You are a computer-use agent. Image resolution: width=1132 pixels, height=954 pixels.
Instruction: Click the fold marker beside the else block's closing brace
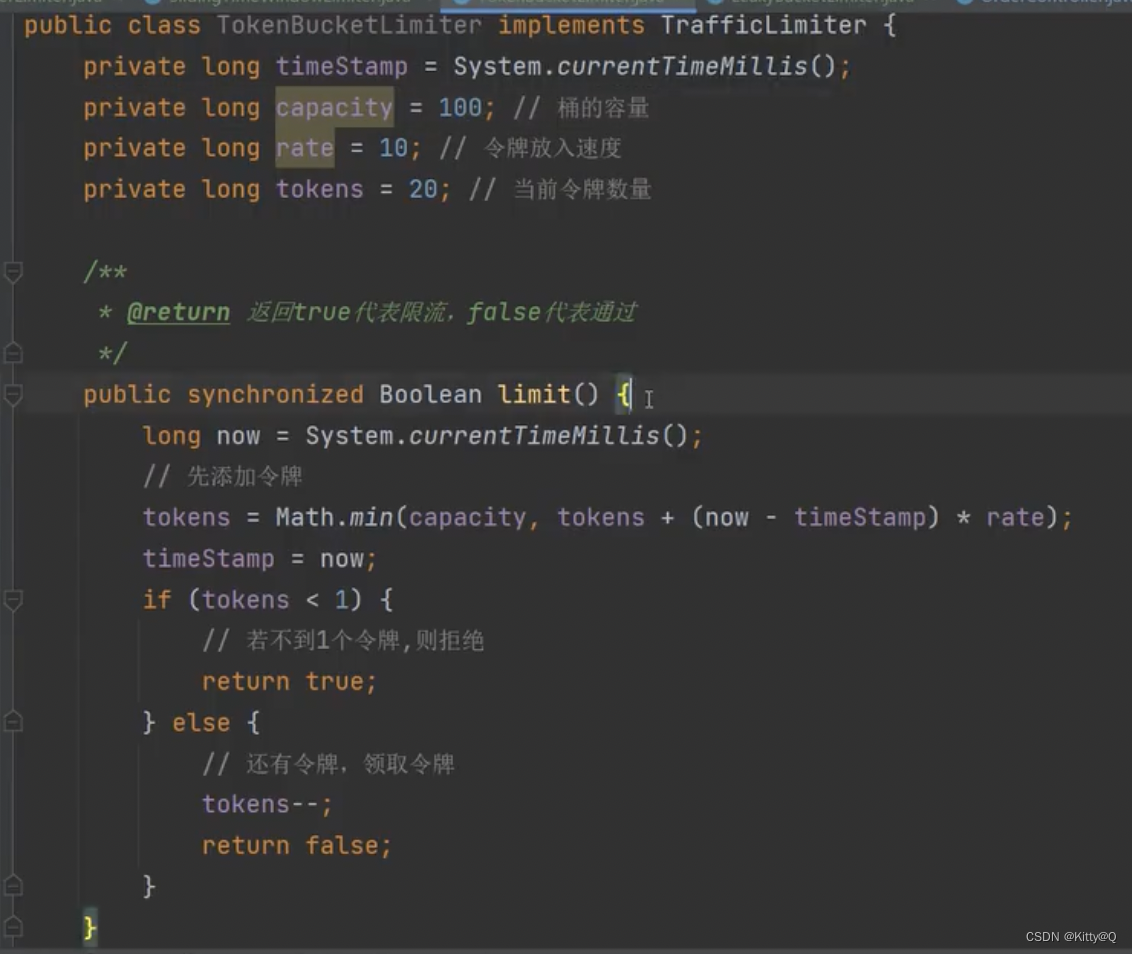13,885
